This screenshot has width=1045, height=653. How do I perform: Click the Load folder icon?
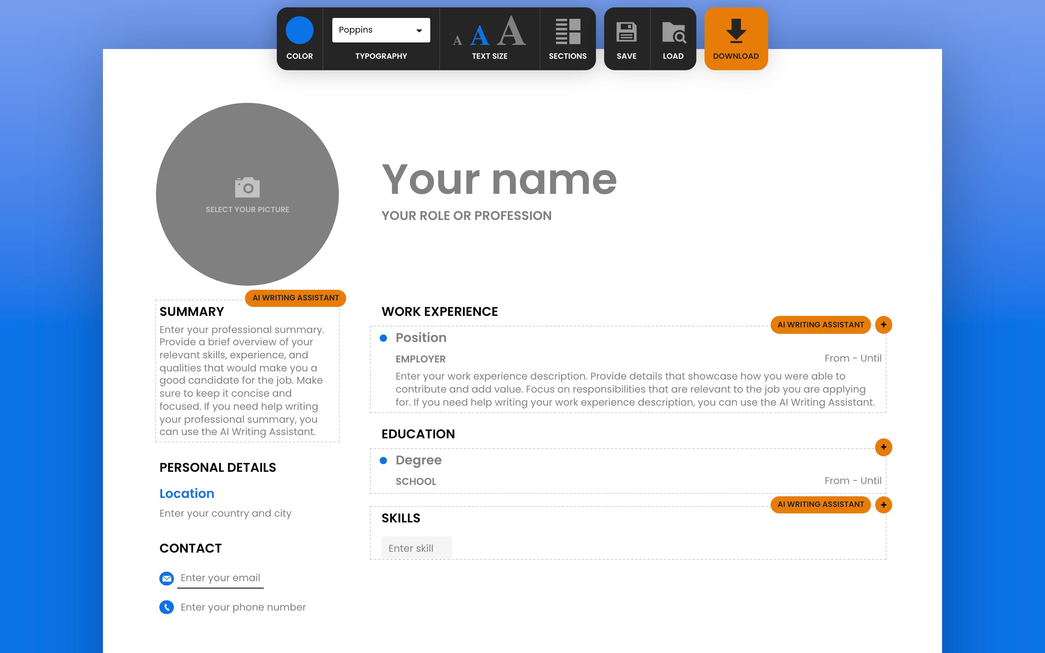[x=673, y=32]
